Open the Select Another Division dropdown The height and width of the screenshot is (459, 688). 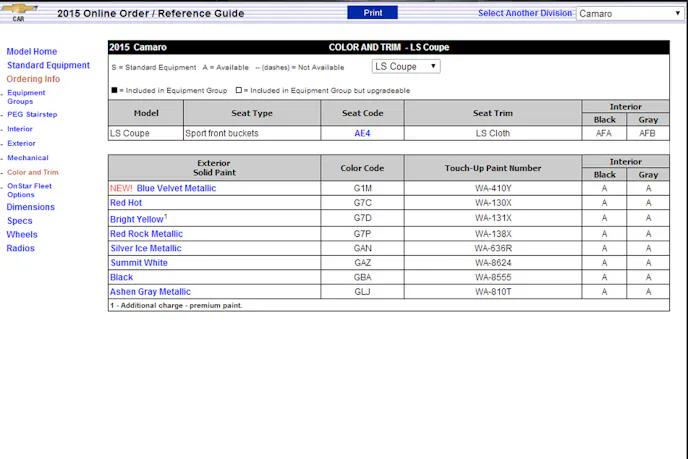coord(630,13)
